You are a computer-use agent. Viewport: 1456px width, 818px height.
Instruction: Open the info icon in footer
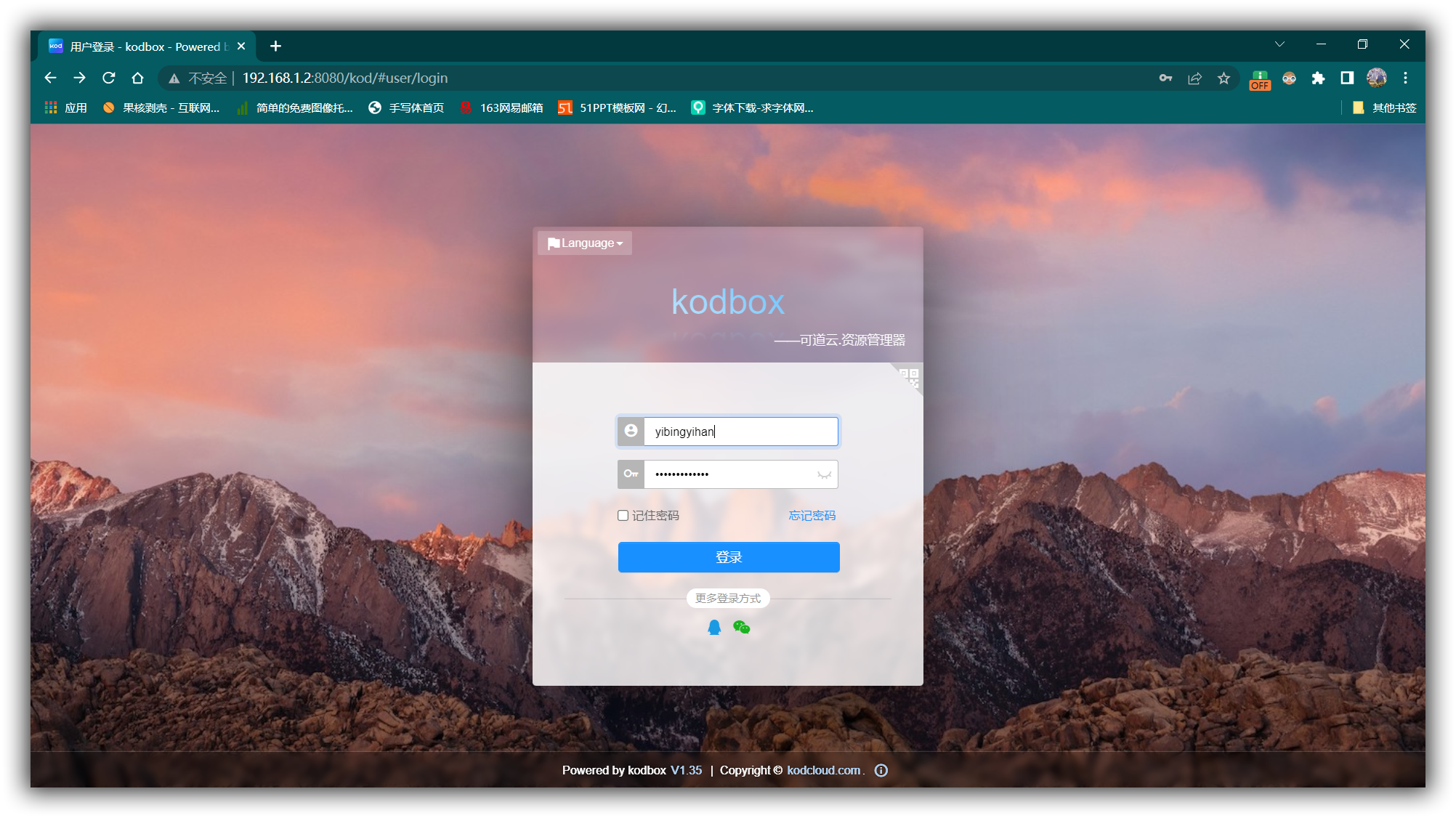881,771
